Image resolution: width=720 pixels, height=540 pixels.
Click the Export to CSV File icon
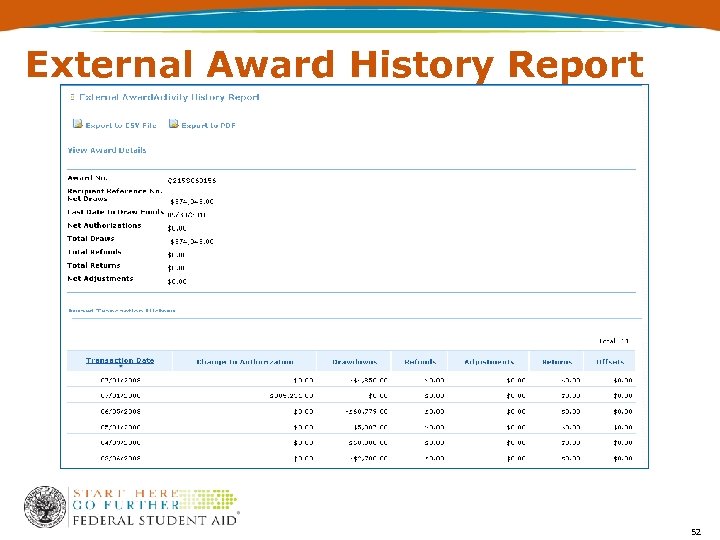click(78, 124)
